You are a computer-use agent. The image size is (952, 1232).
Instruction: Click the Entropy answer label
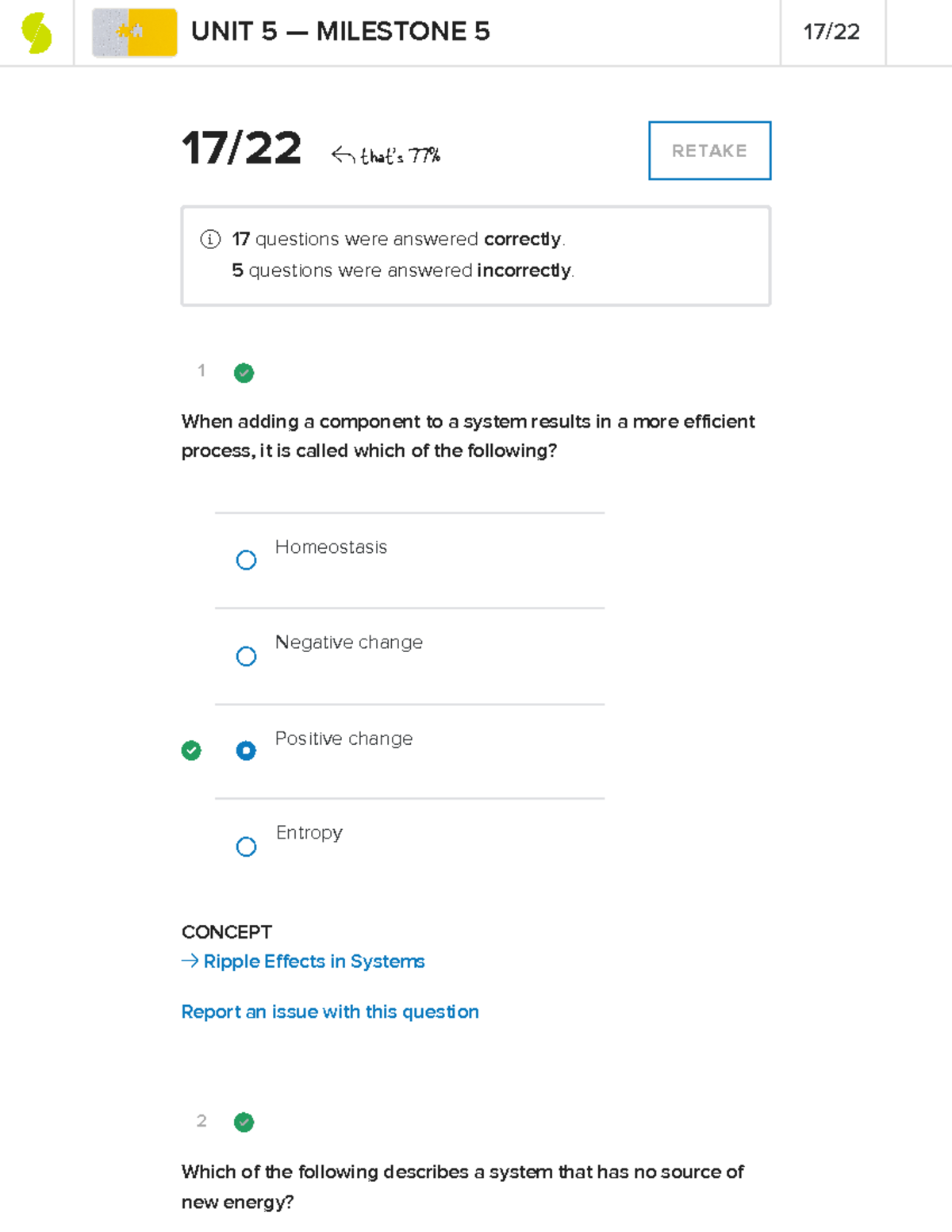coord(309,833)
